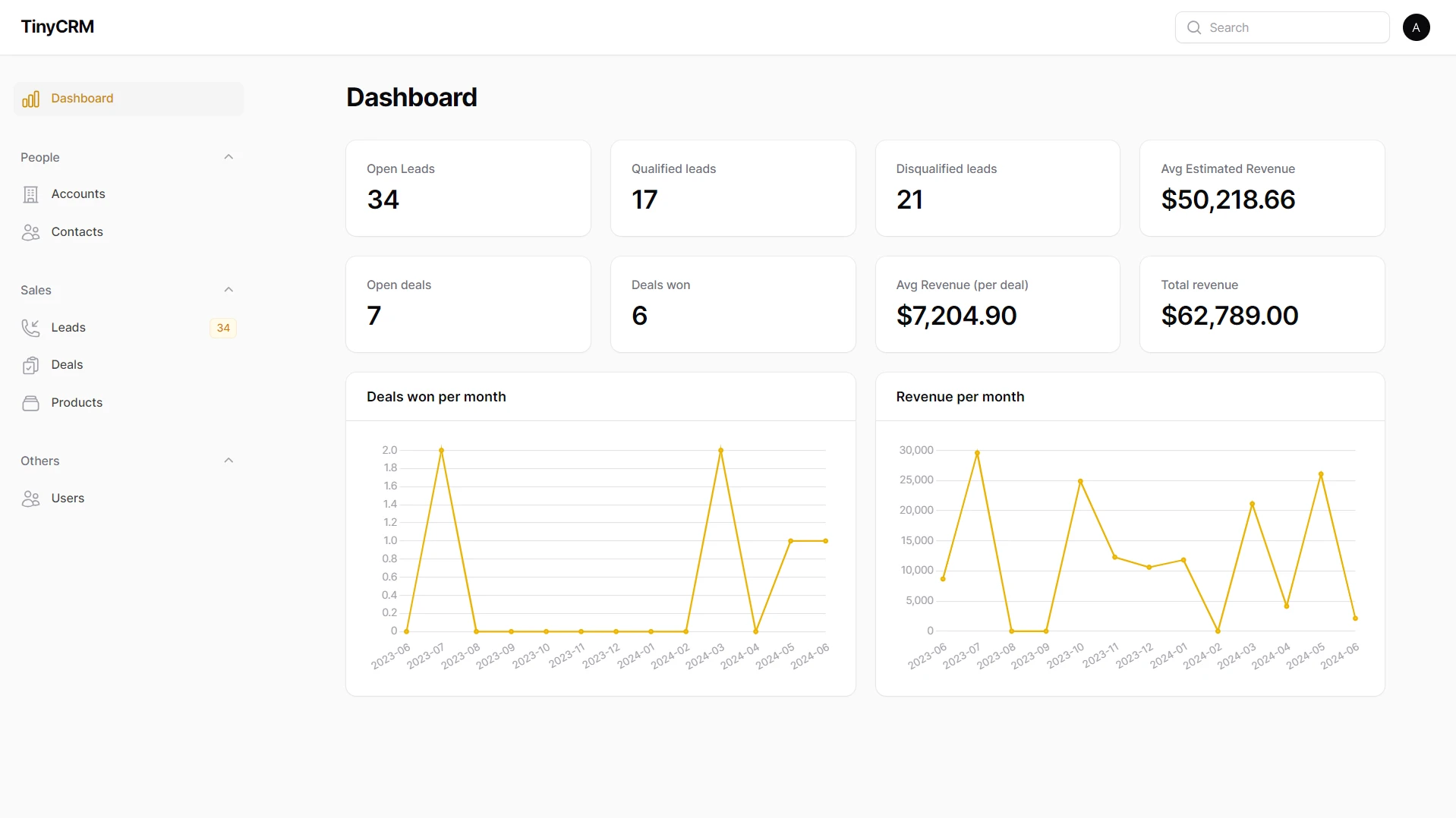Open the Leads menu item
This screenshot has height=818, width=1456.
[x=128, y=328]
